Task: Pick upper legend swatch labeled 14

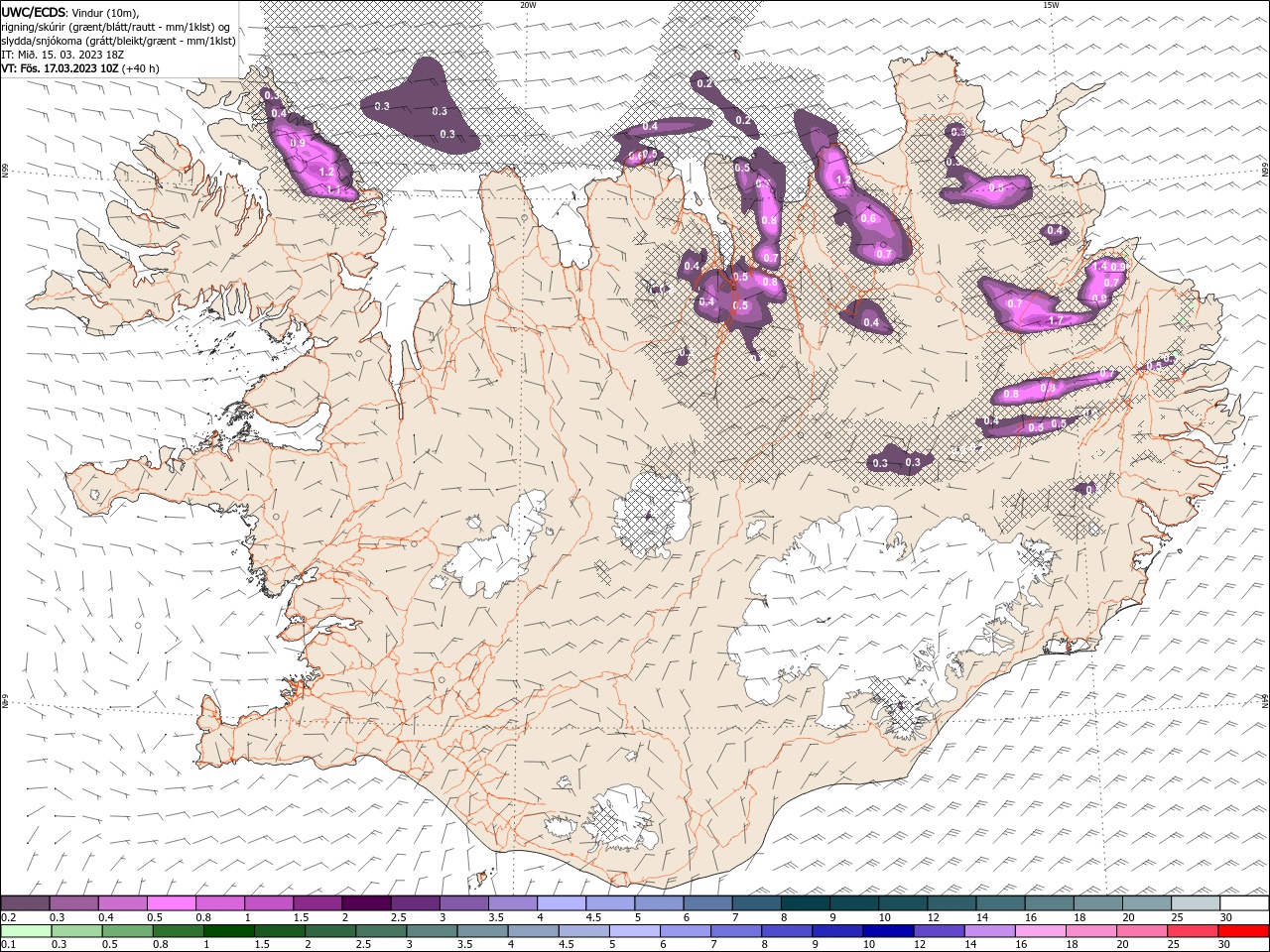Action: coord(1001,903)
